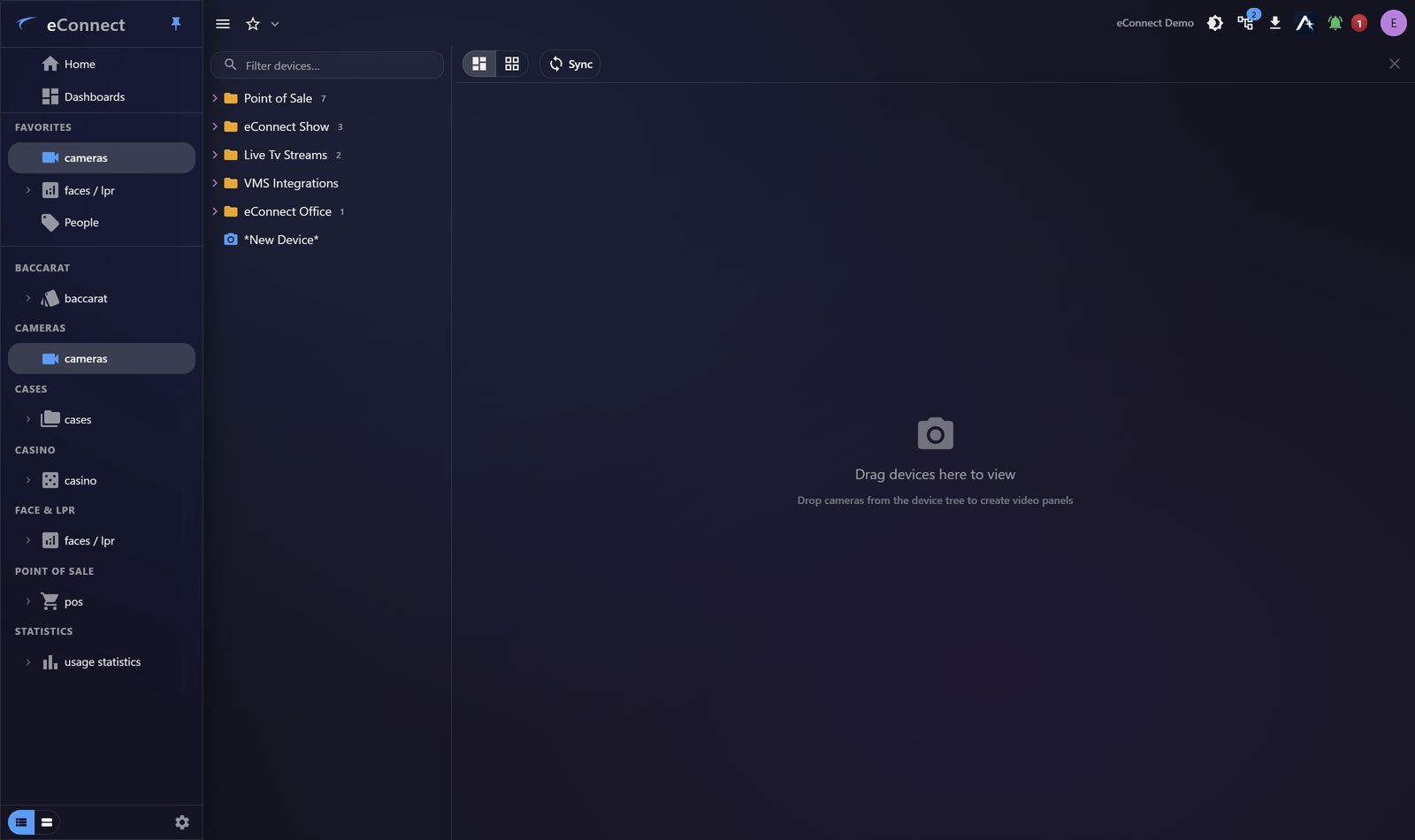Open sidebar settings gear
1415x840 pixels.
(x=182, y=822)
